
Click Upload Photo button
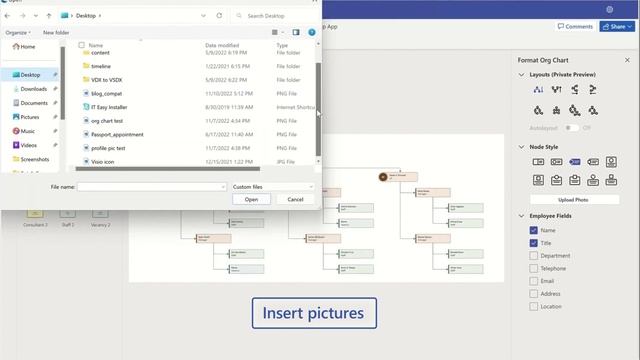point(574,200)
